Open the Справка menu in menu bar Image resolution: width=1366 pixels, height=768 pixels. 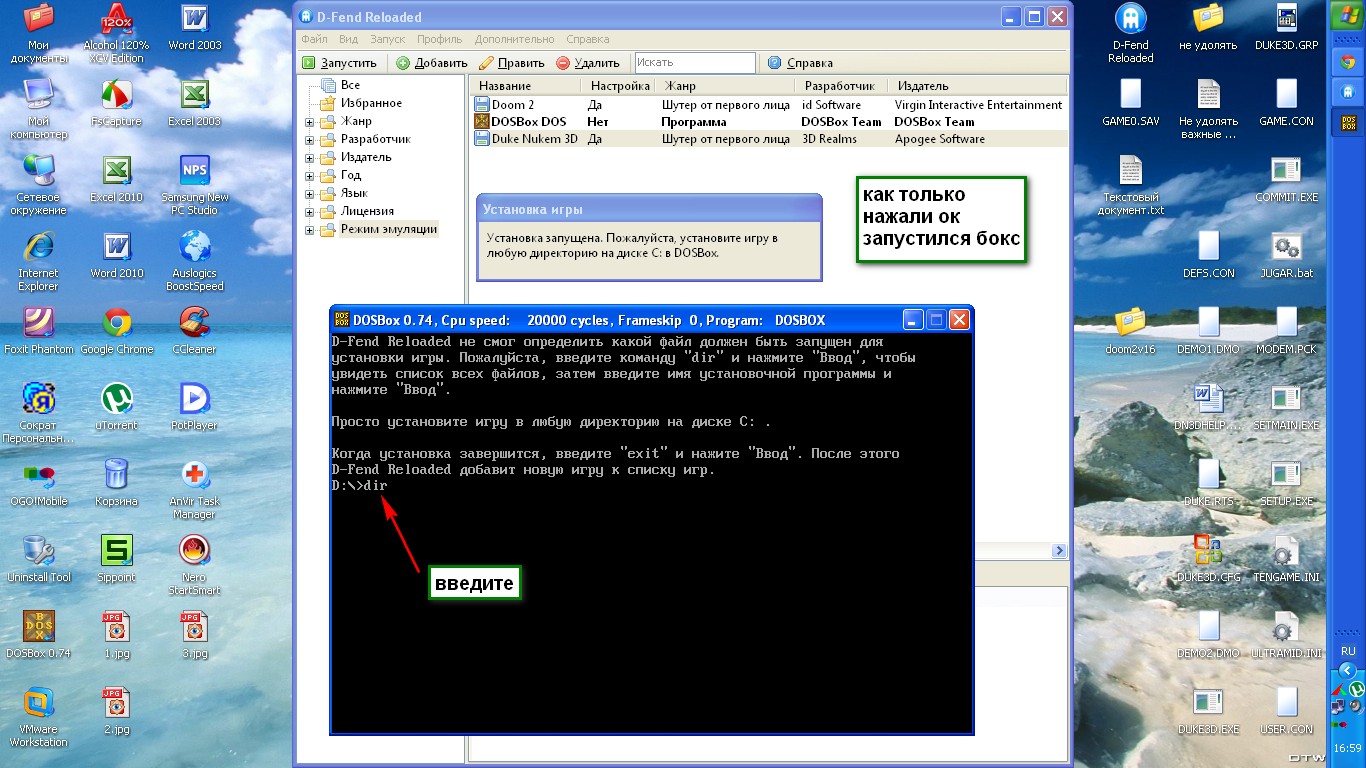[588, 39]
